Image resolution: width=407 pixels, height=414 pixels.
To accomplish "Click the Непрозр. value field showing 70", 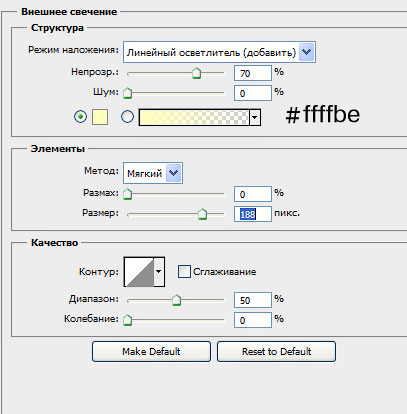I will click(253, 73).
